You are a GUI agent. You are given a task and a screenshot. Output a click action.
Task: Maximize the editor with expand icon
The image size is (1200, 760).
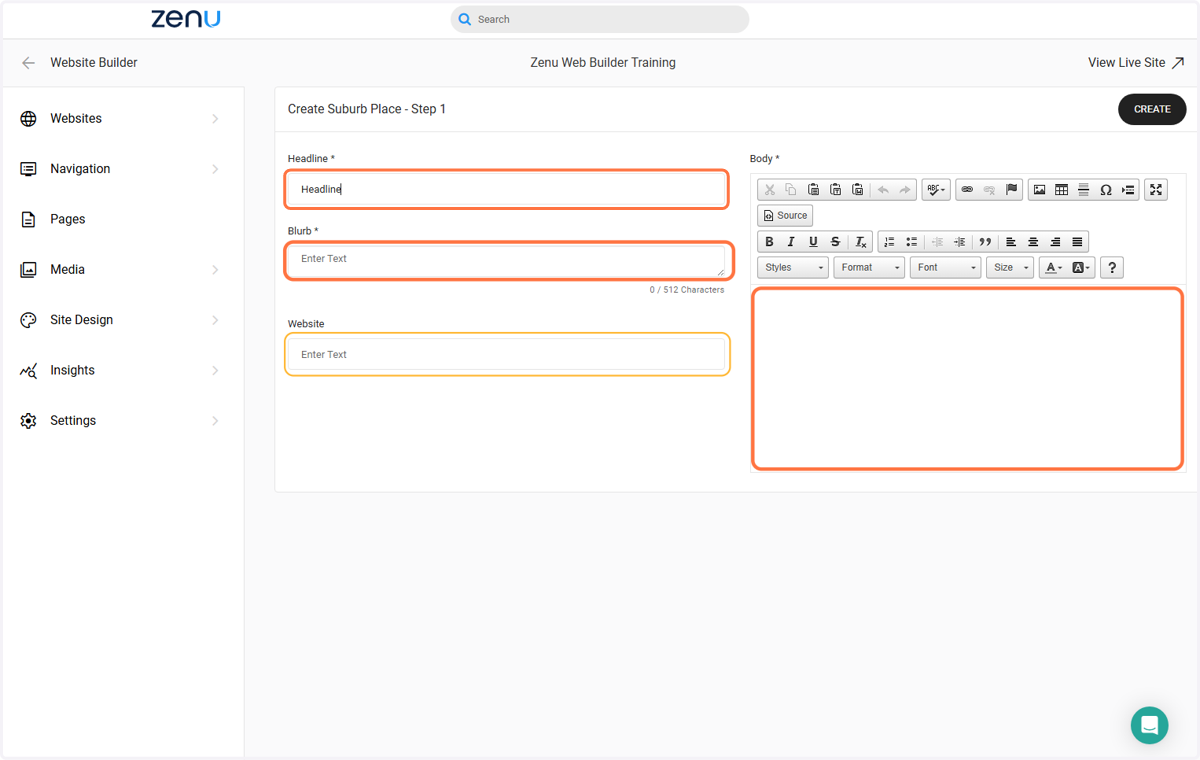[1156, 190]
